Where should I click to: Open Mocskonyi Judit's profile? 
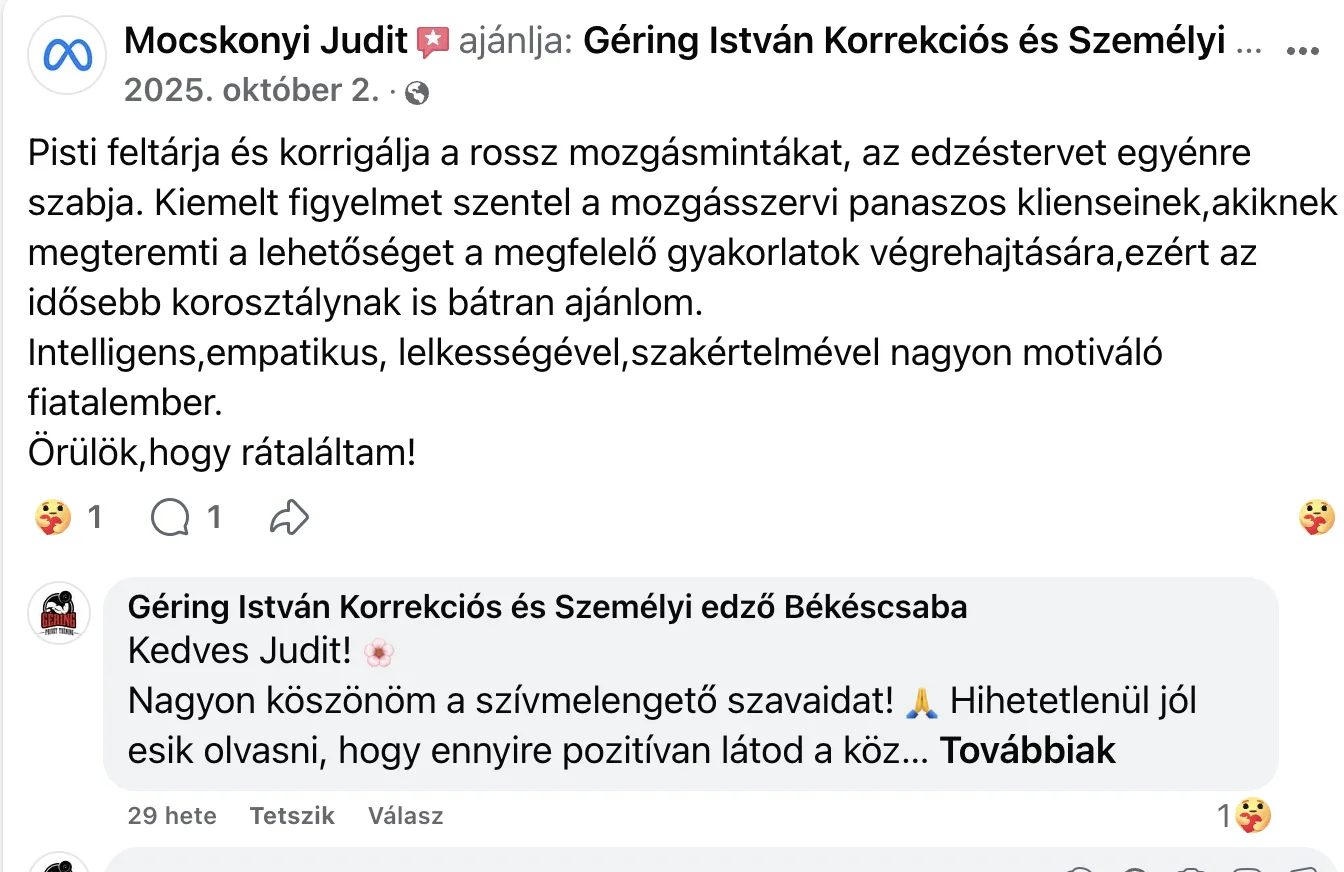click(267, 42)
